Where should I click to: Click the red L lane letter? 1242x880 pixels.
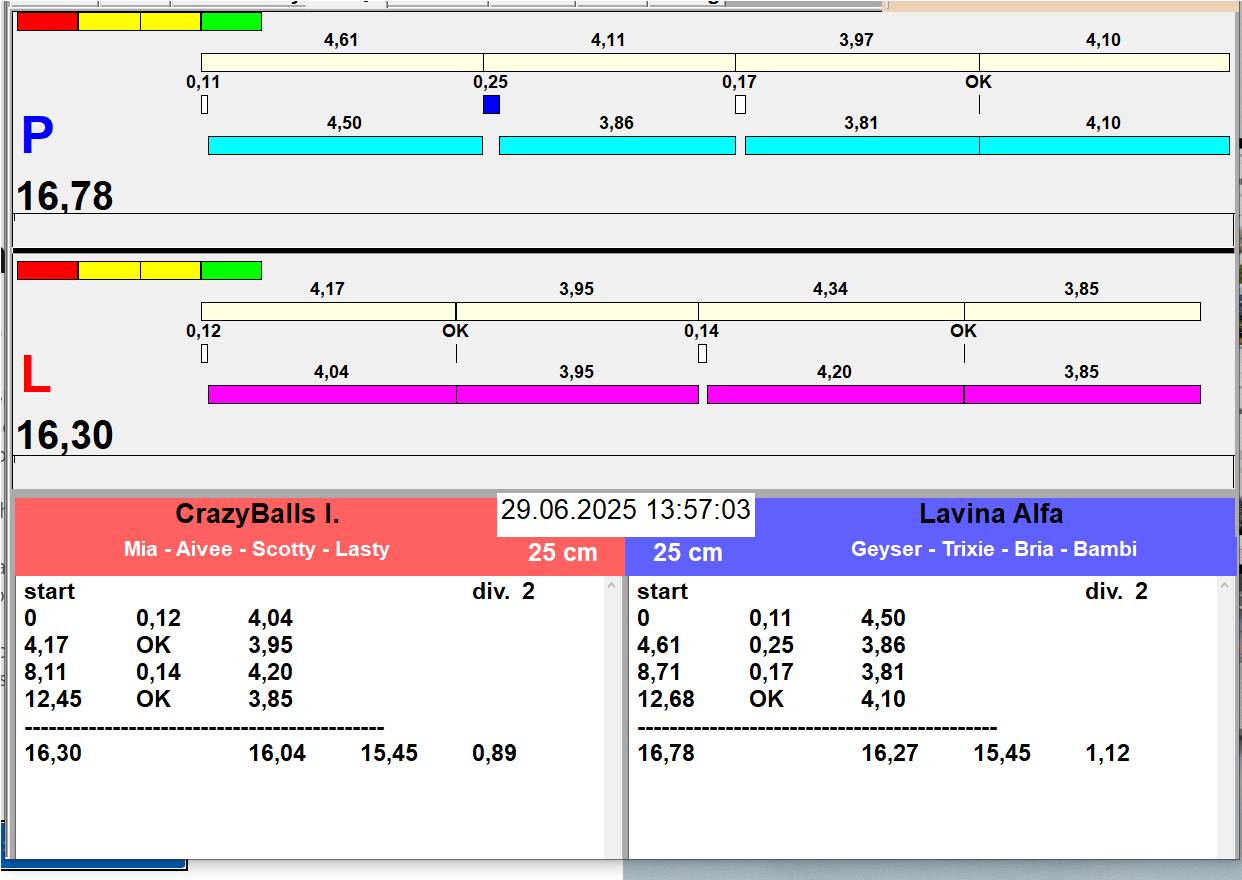(36, 375)
